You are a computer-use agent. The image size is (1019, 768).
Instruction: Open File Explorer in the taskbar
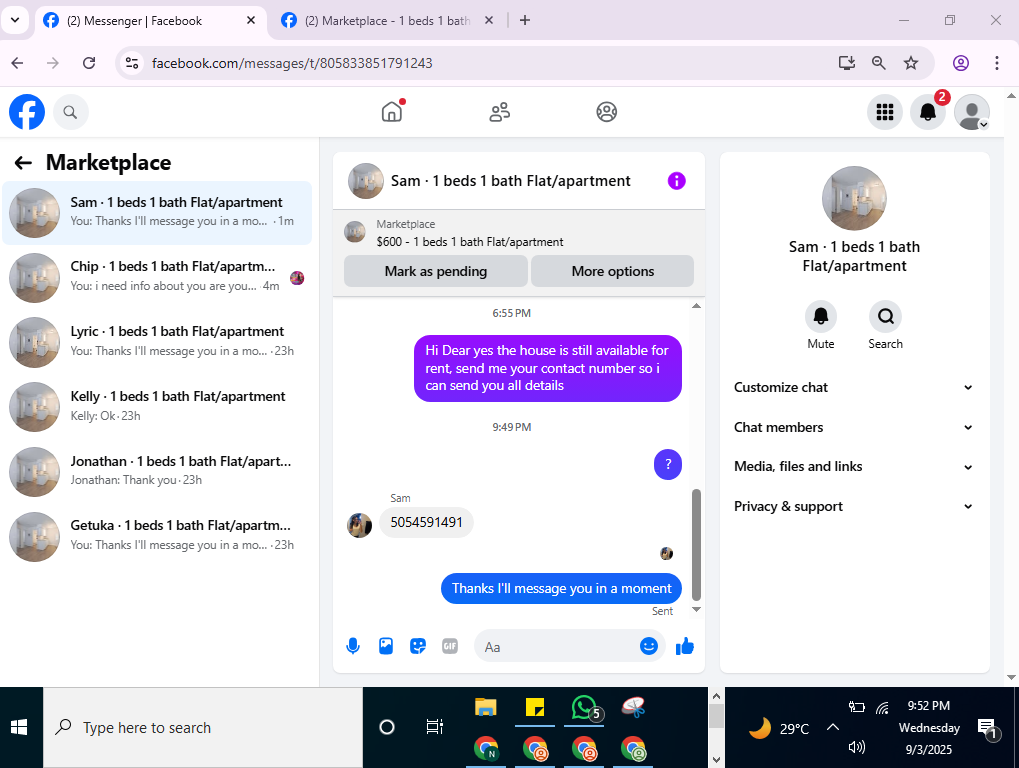[486, 708]
